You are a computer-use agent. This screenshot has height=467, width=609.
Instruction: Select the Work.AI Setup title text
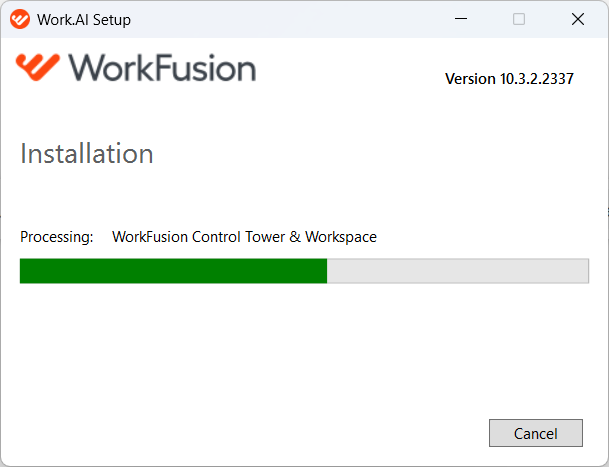[84, 19]
